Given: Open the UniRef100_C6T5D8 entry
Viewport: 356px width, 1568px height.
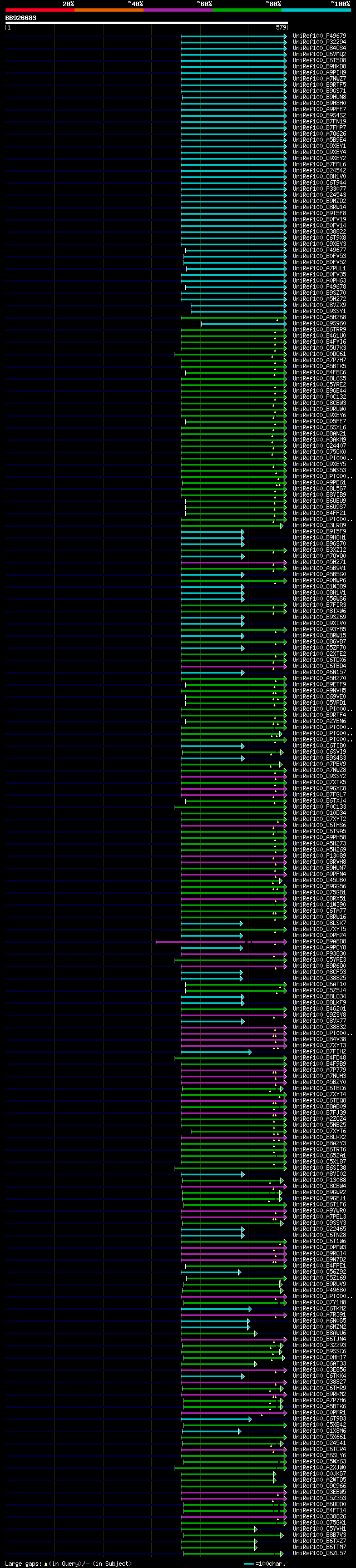Looking at the screenshot, I should [x=319, y=61].
